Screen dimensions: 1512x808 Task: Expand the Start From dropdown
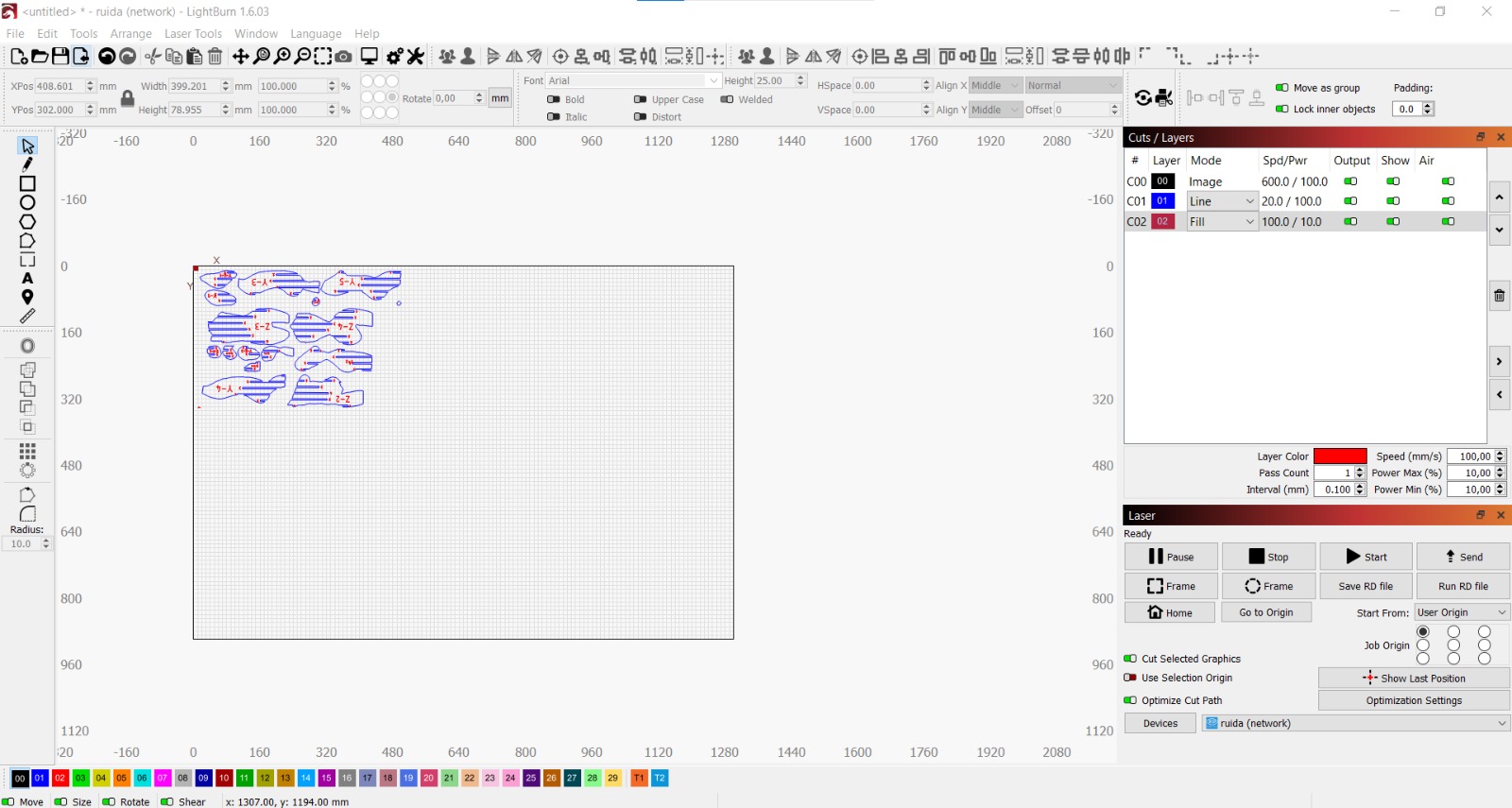click(x=1462, y=612)
